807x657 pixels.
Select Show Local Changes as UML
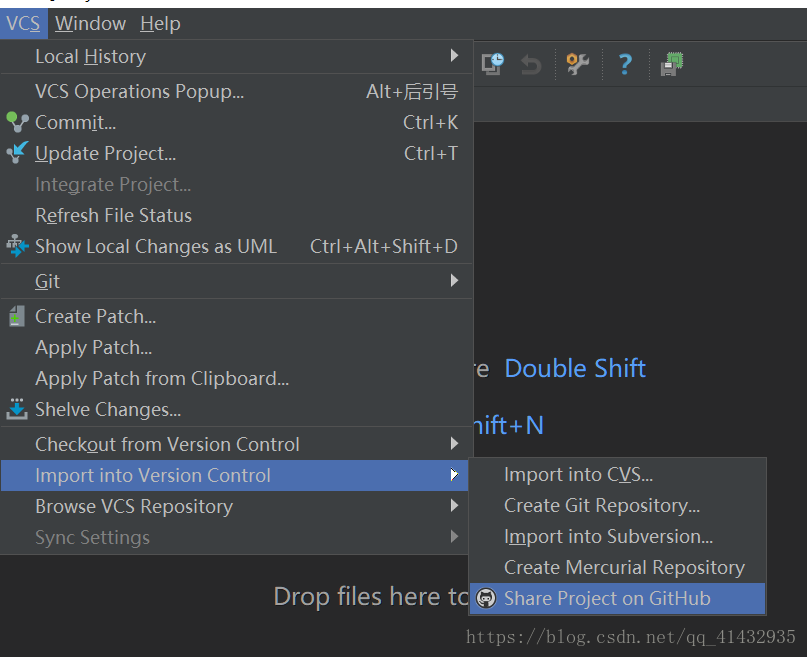tap(236, 246)
